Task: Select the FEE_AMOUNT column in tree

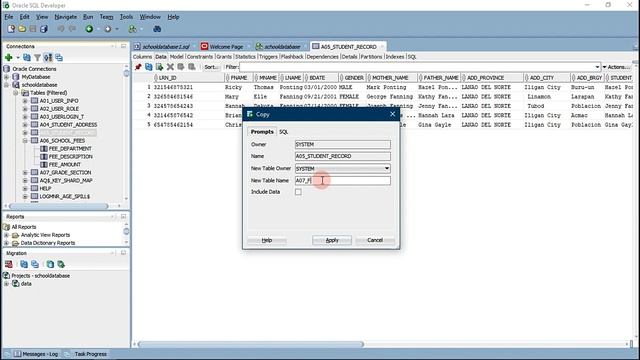Action: click(x=64, y=164)
